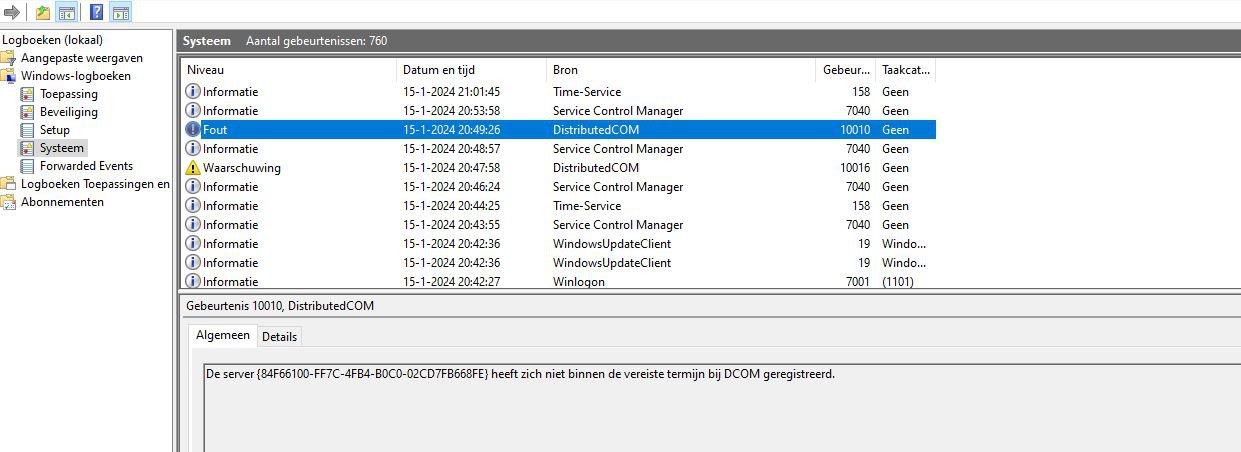
Task: Select Abonnementen in the tree
Action: (x=62, y=202)
